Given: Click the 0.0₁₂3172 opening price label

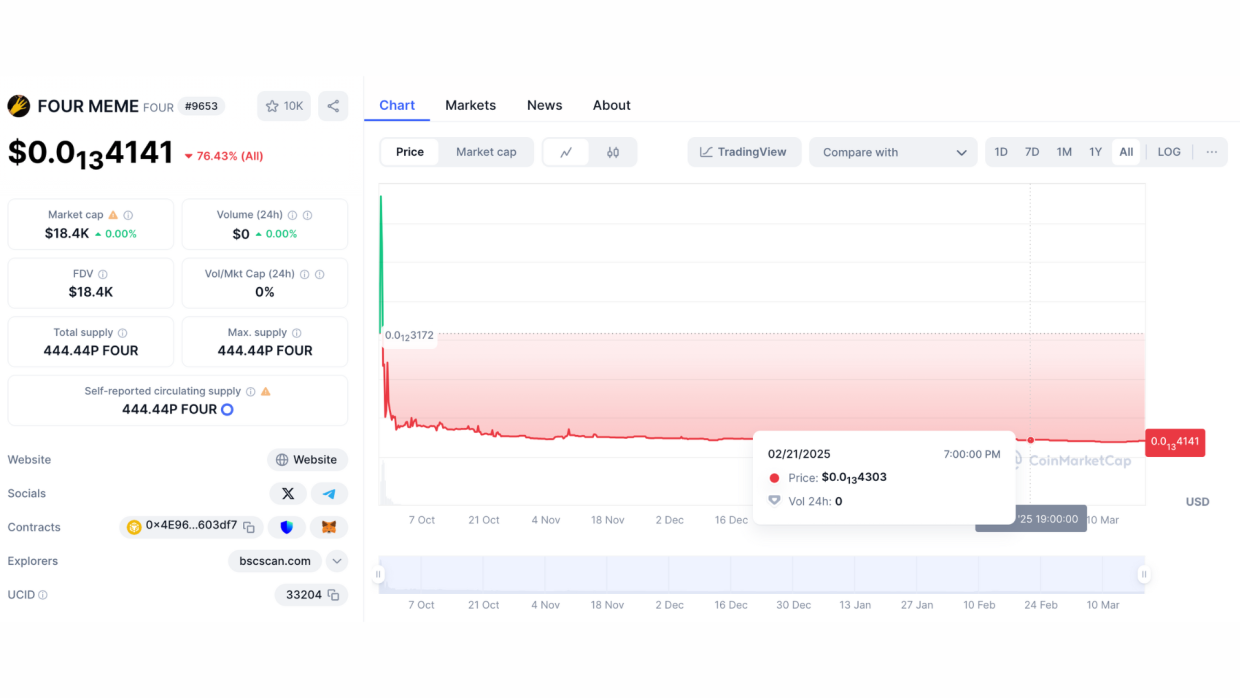Looking at the screenshot, I should [x=409, y=335].
